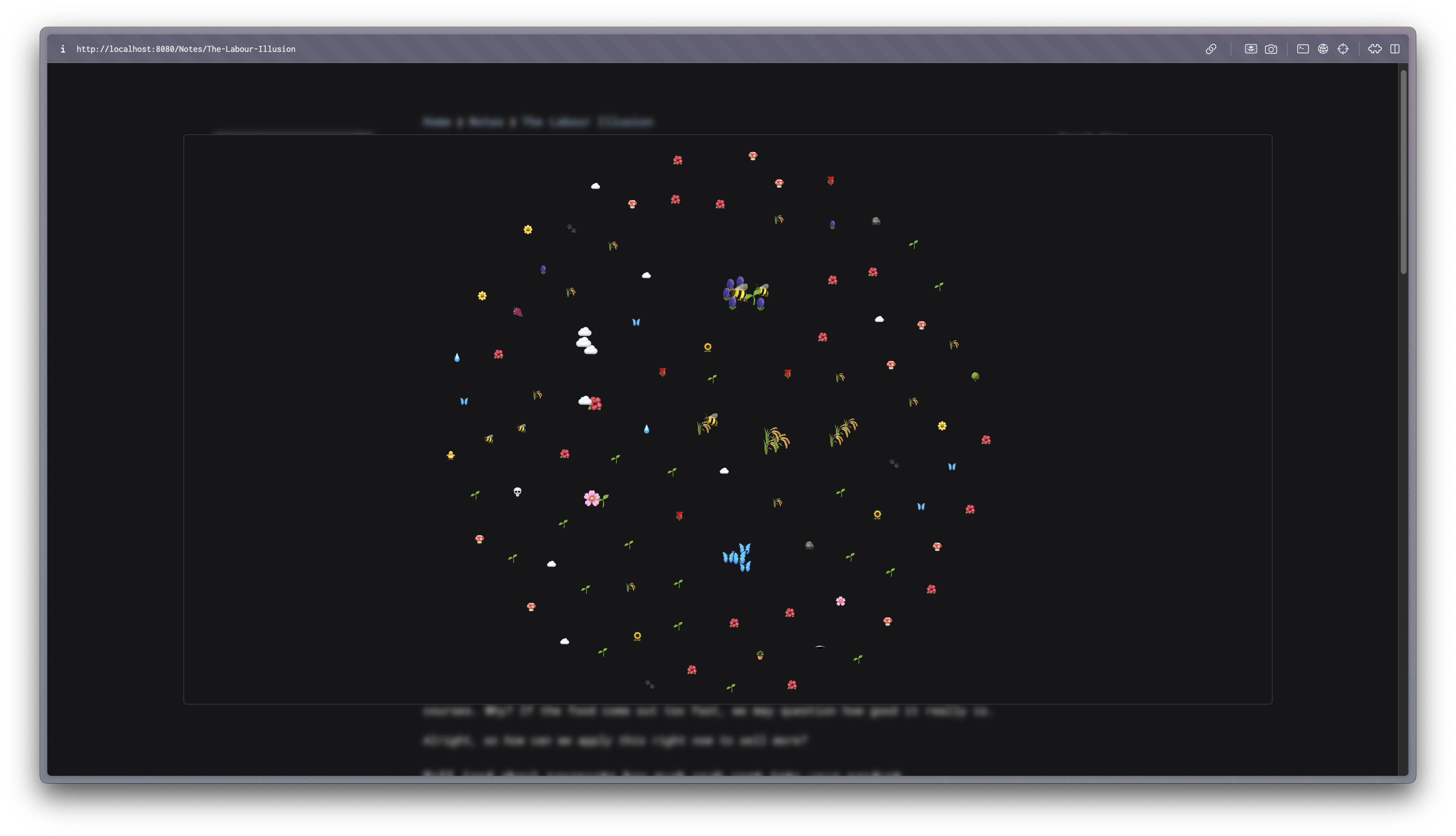
Task: Click the large pink cherry blossom node
Action: click(x=591, y=498)
